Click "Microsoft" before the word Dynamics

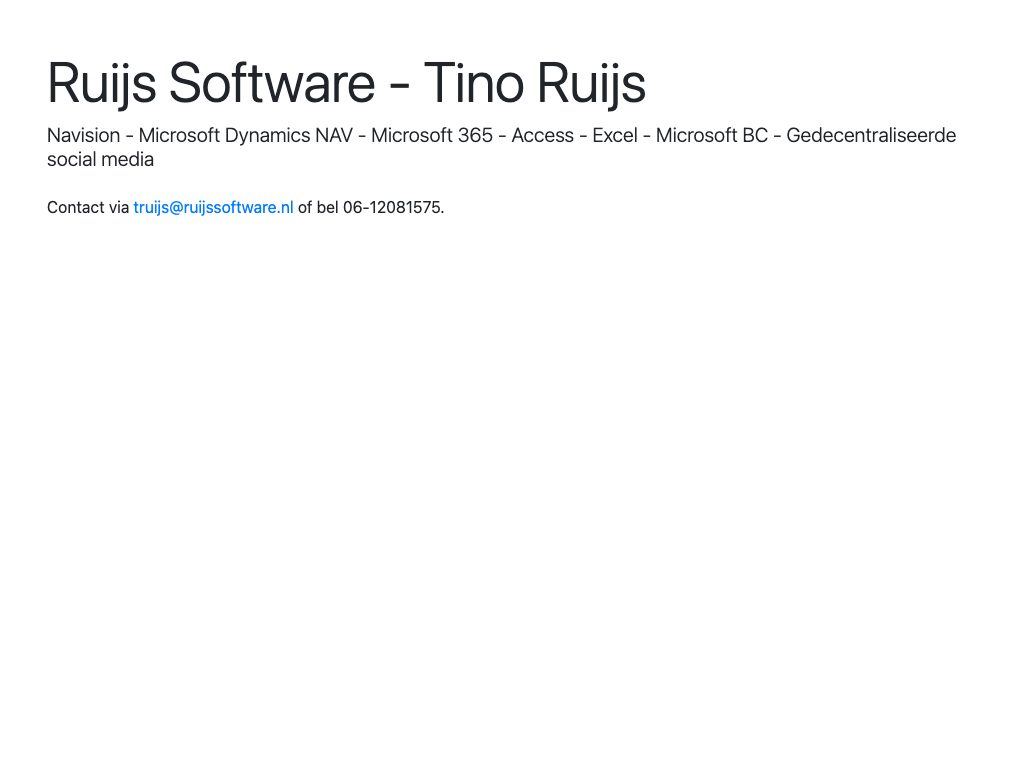(x=179, y=135)
